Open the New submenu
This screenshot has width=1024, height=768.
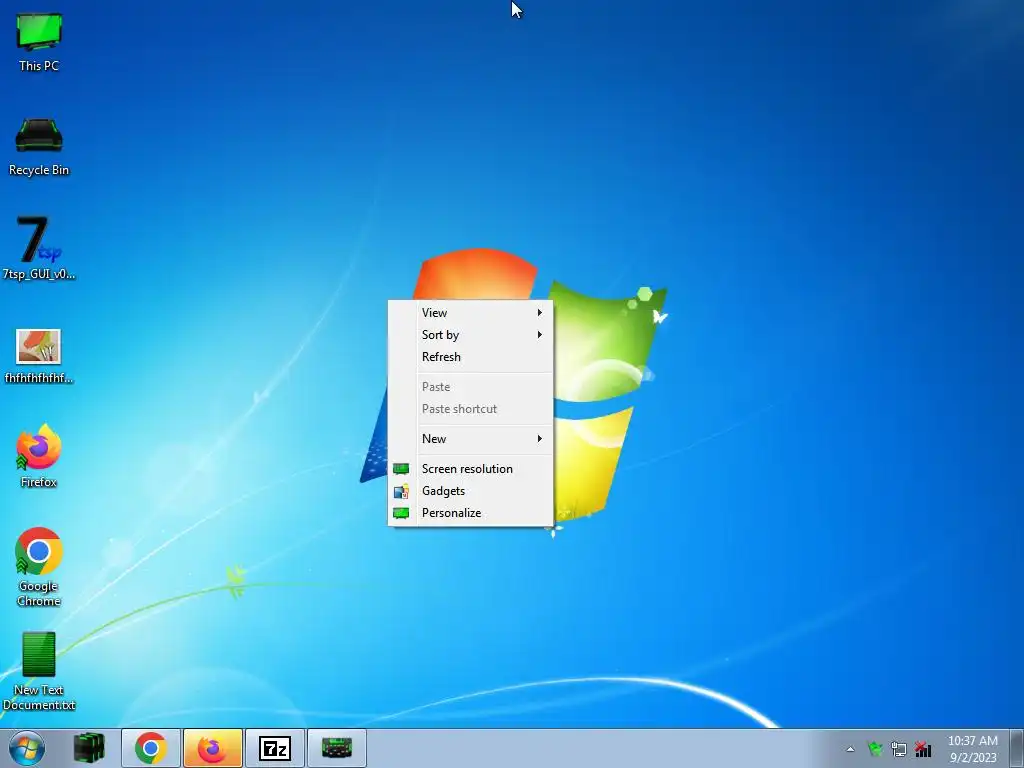tap(471, 439)
